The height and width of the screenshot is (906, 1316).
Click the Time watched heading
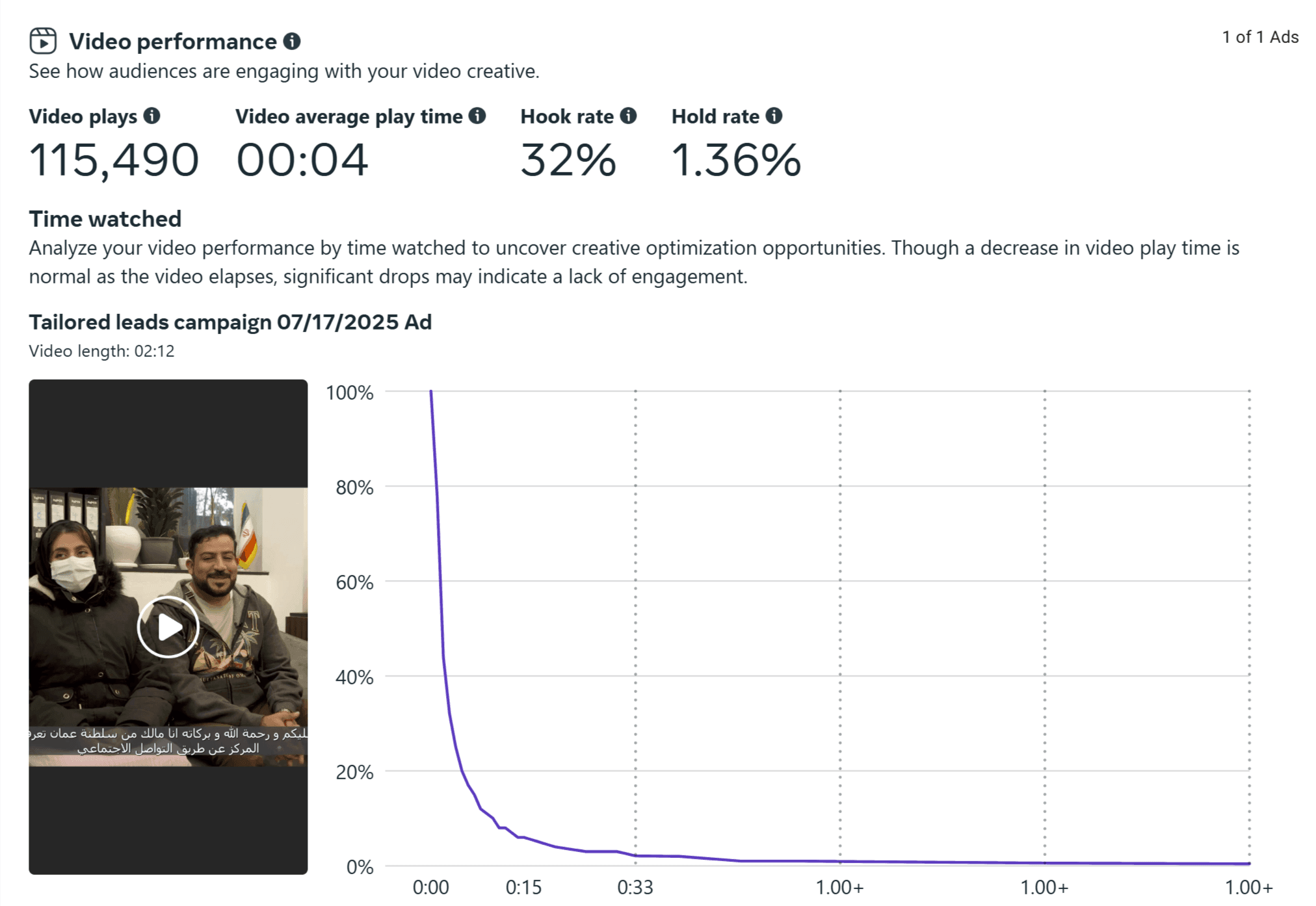tap(105, 219)
